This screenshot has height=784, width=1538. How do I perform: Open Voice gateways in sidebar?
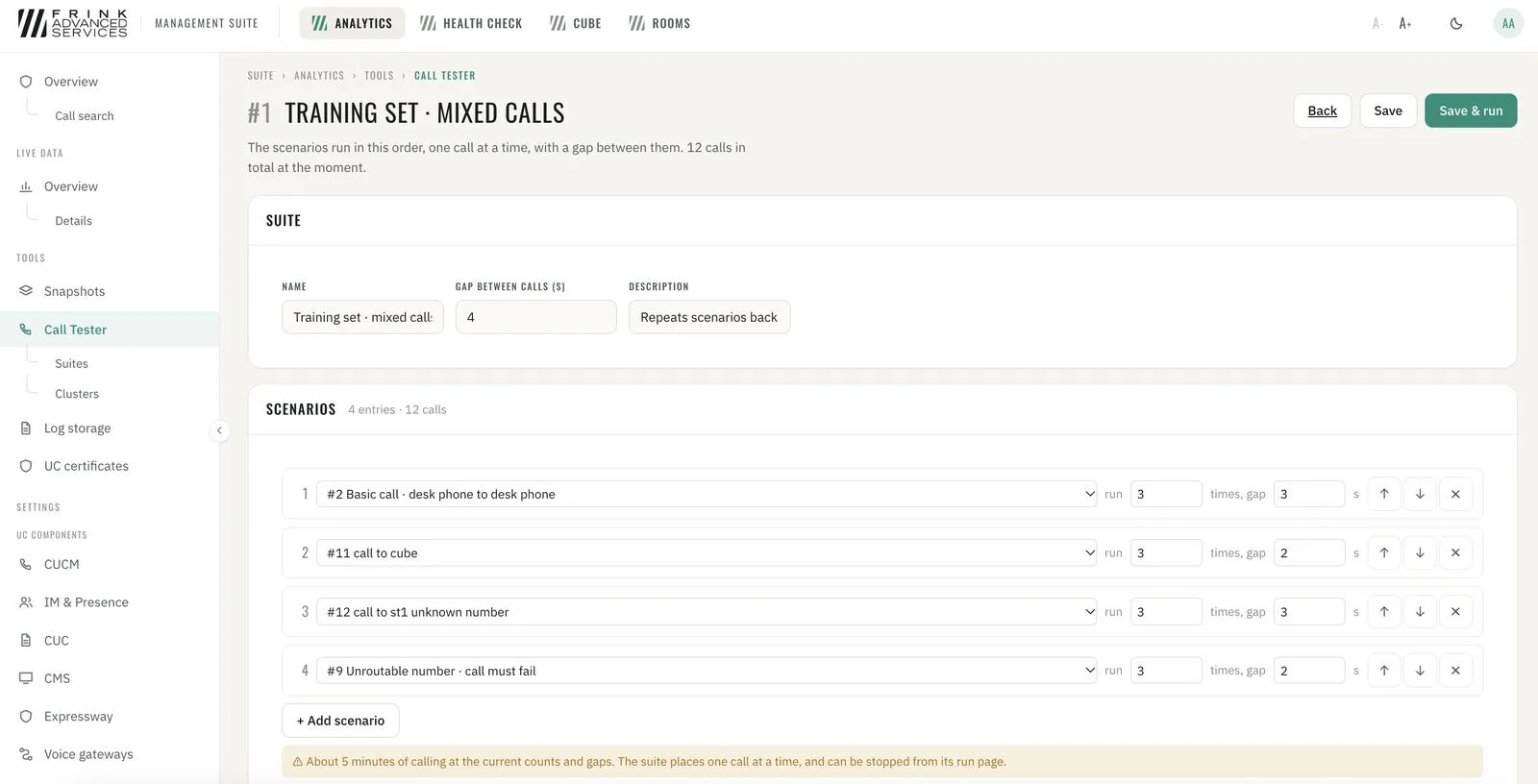pyautogui.click(x=110, y=754)
